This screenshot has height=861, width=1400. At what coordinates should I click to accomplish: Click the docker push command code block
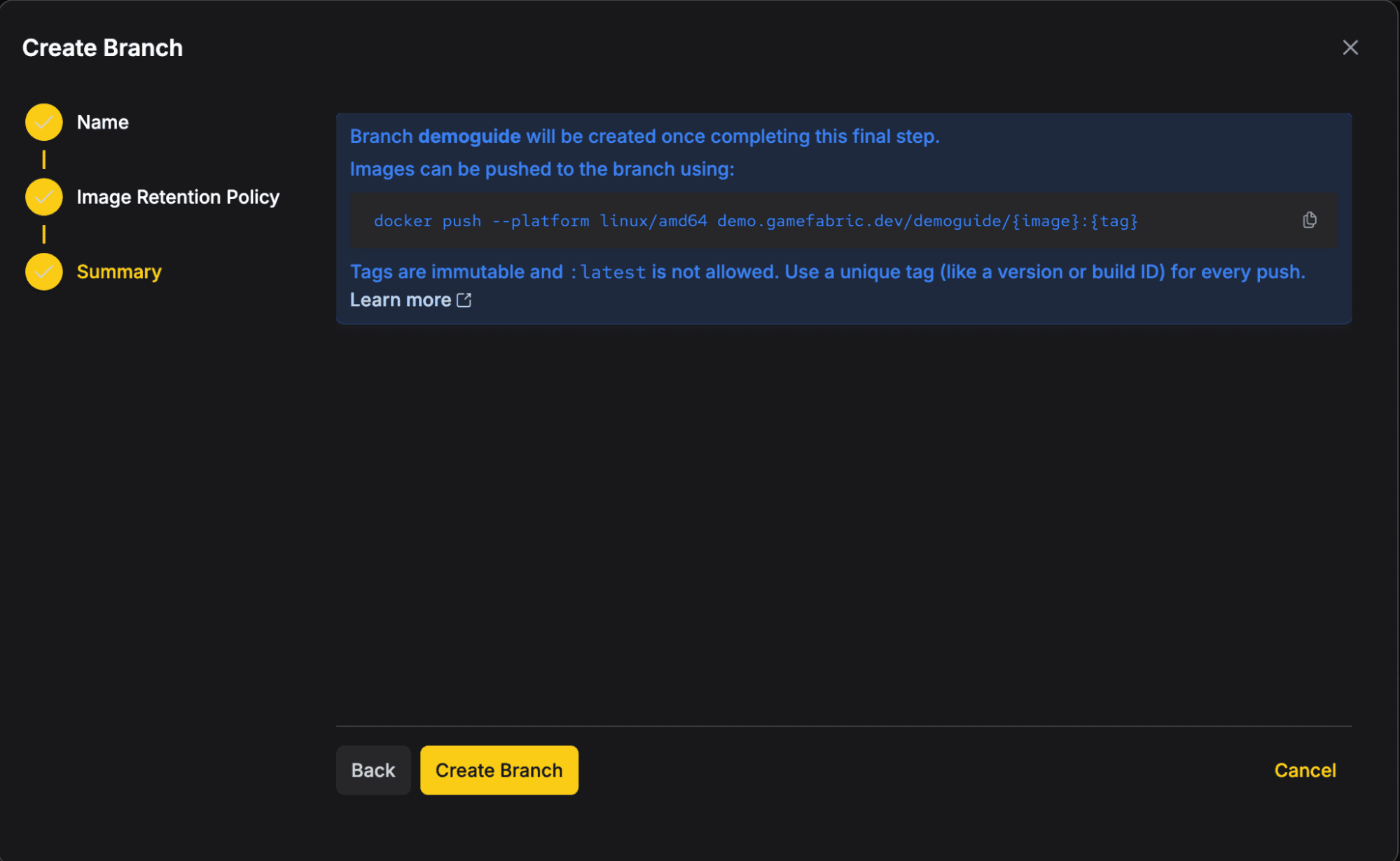843,221
